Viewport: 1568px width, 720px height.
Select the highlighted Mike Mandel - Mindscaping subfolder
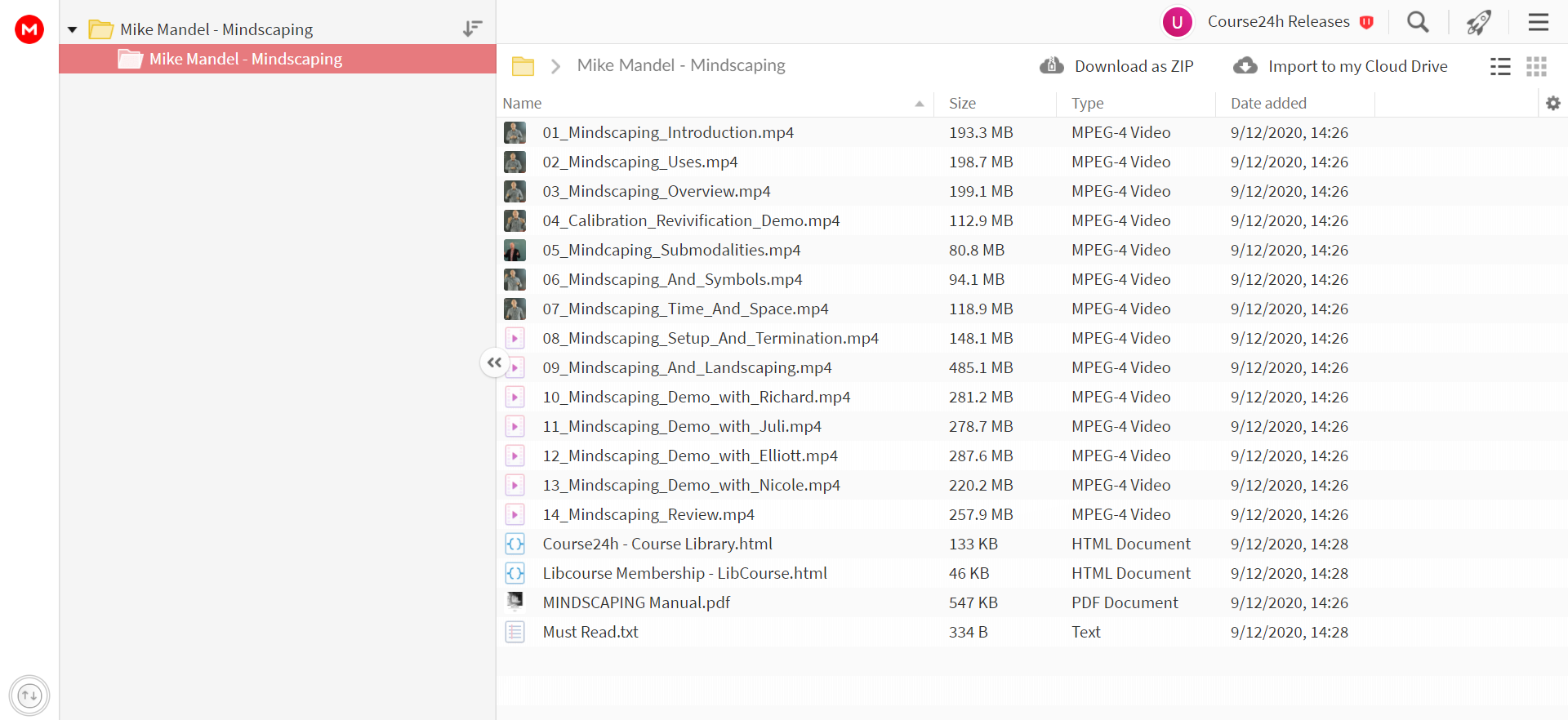point(278,59)
